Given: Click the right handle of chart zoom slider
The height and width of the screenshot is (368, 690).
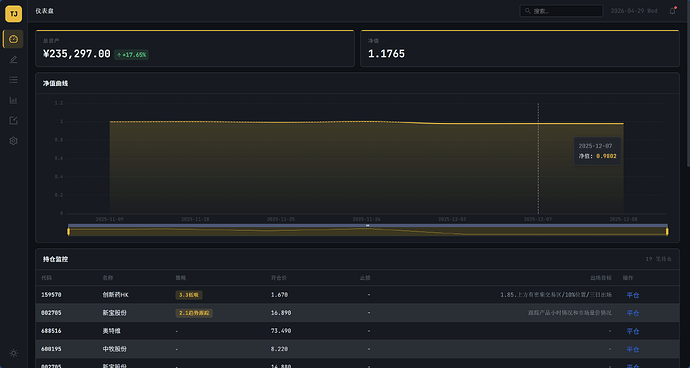Looking at the screenshot, I should tap(667, 232).
